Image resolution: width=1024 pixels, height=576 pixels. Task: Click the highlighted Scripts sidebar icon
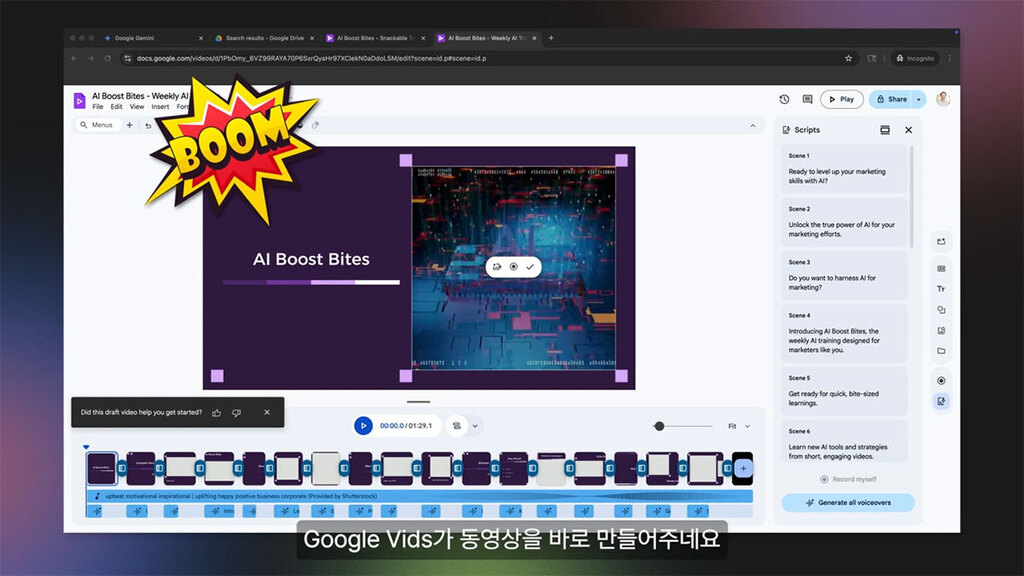point(941,401)
